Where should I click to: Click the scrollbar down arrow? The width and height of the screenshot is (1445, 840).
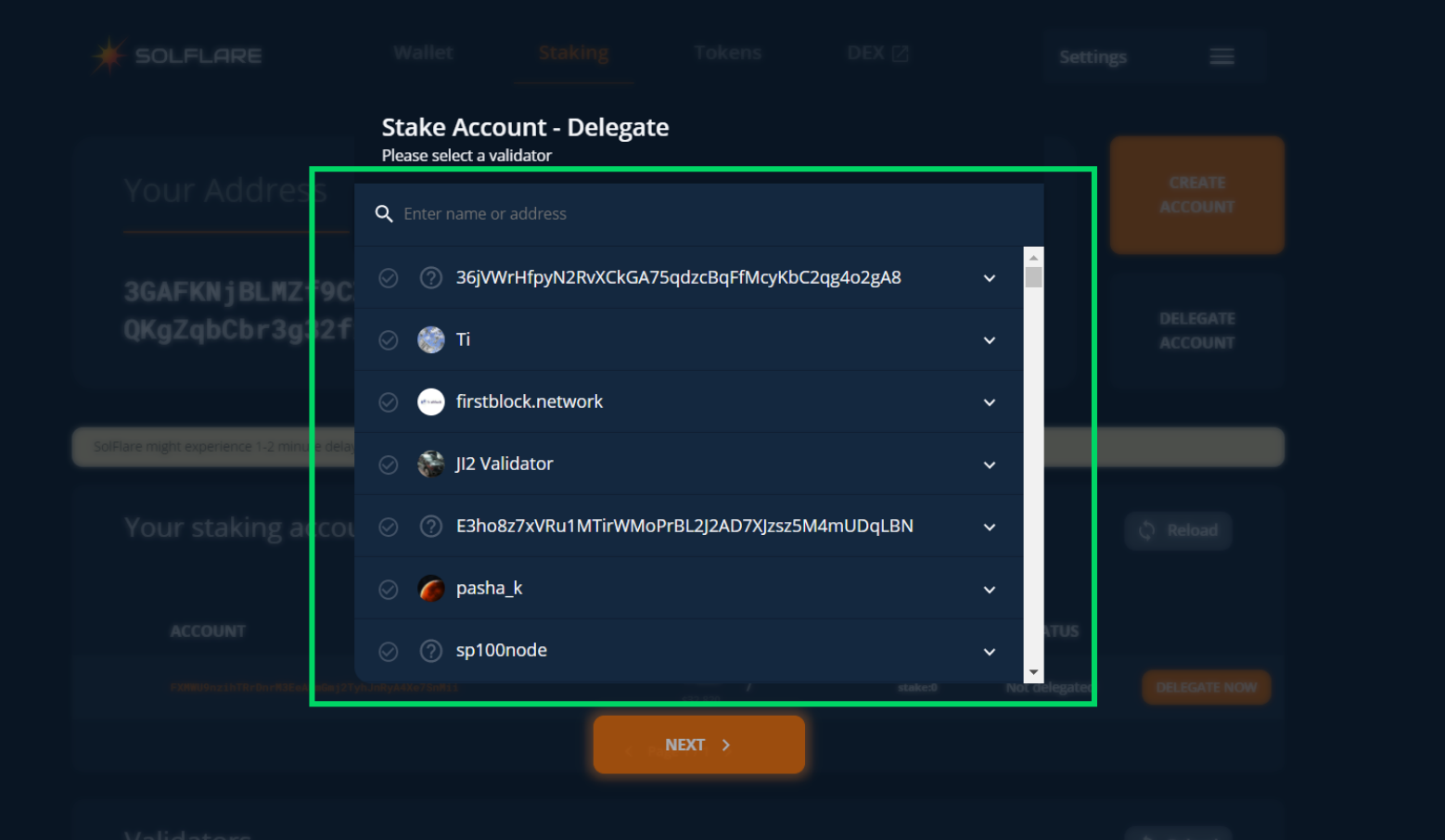pos(1033,672)
